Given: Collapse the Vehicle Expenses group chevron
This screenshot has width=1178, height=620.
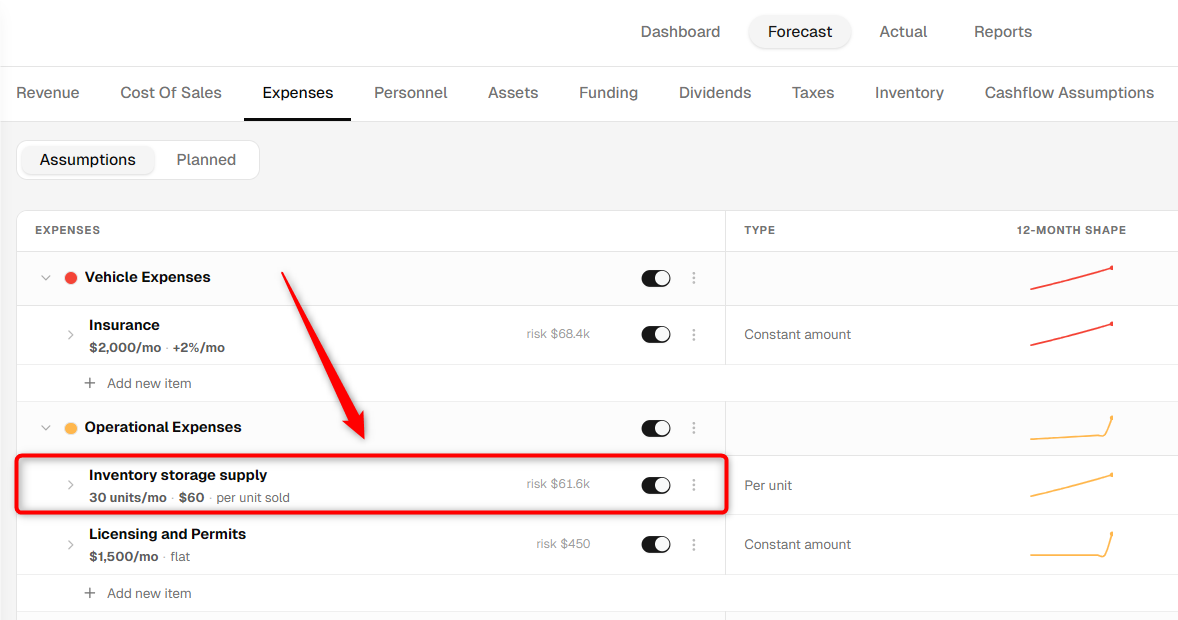Looking at the screenshot, I should pos(46,278).
